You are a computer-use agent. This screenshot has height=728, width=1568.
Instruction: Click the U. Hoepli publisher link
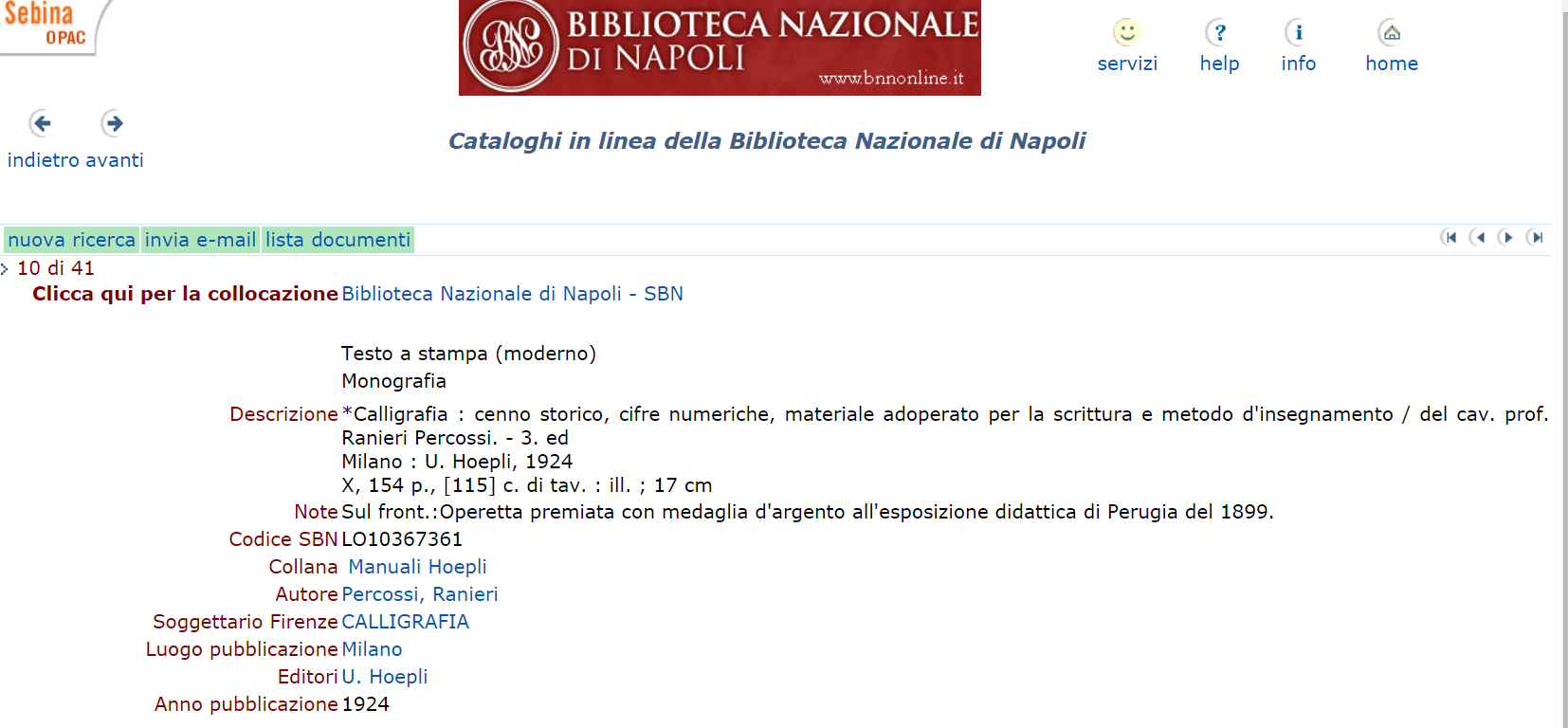(x=384, y=677)
